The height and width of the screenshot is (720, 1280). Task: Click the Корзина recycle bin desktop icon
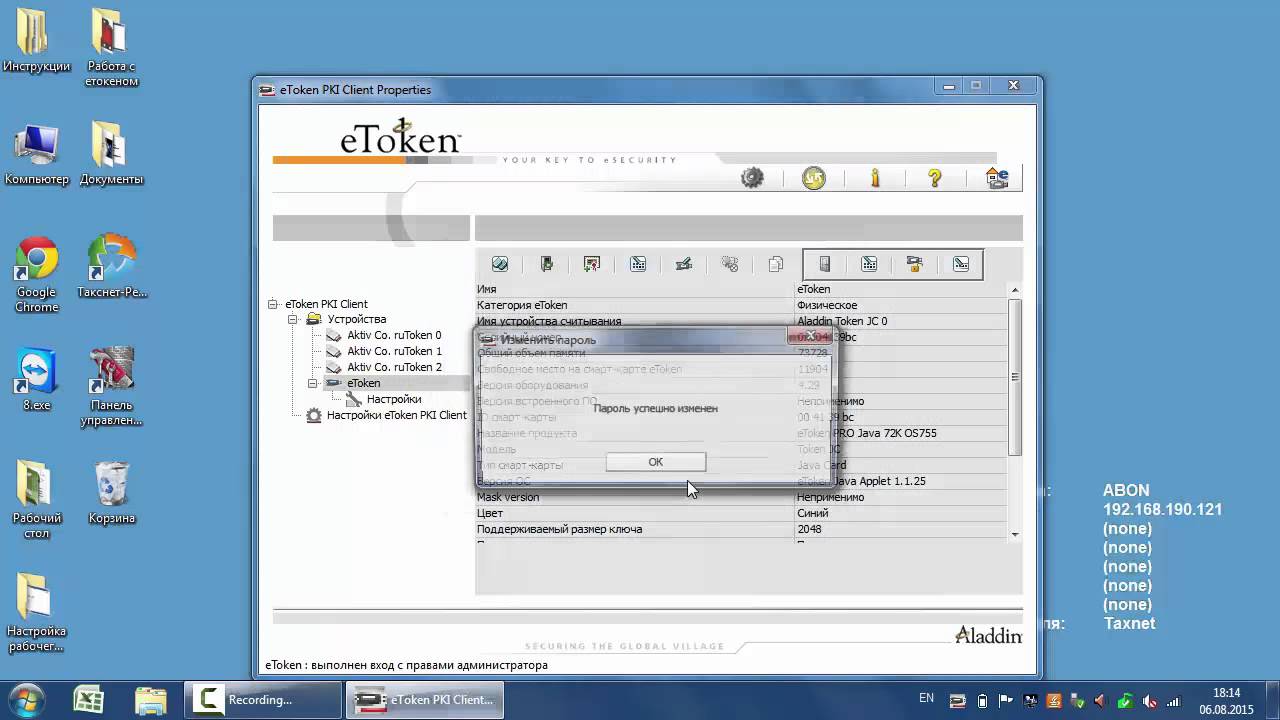(112, 493)
